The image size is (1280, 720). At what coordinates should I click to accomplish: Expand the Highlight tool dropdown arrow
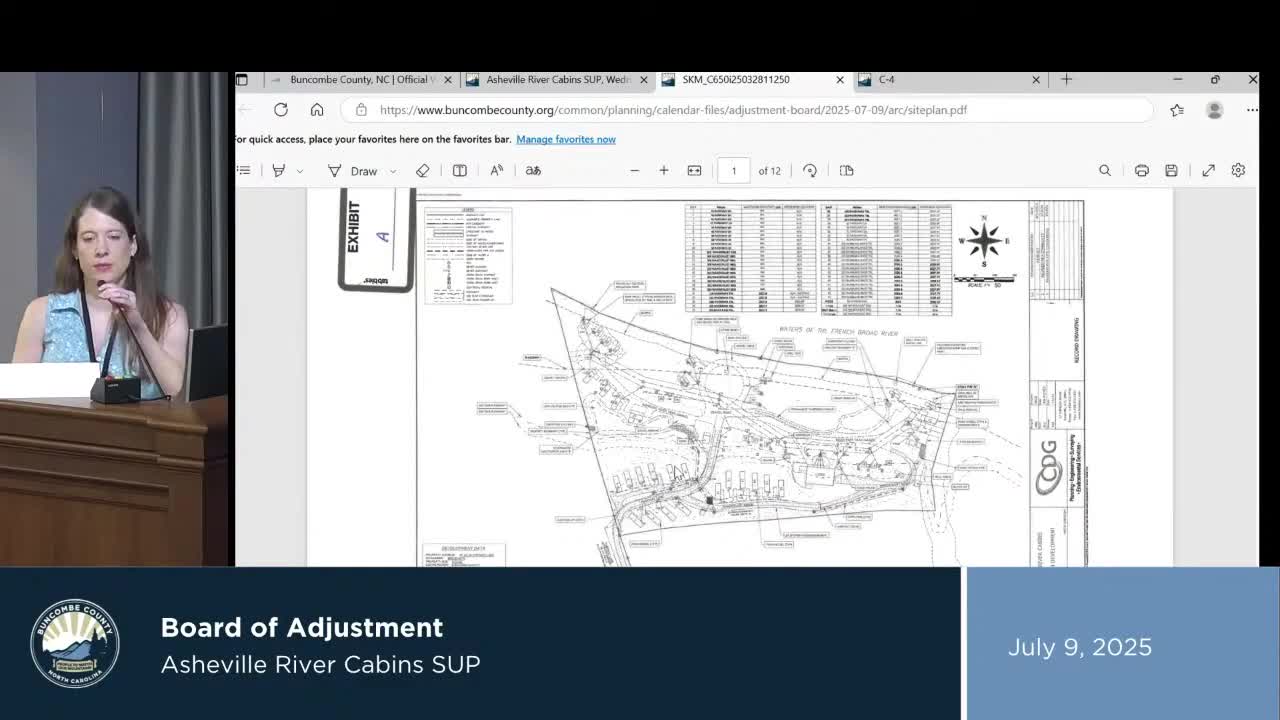pos(299,171)
